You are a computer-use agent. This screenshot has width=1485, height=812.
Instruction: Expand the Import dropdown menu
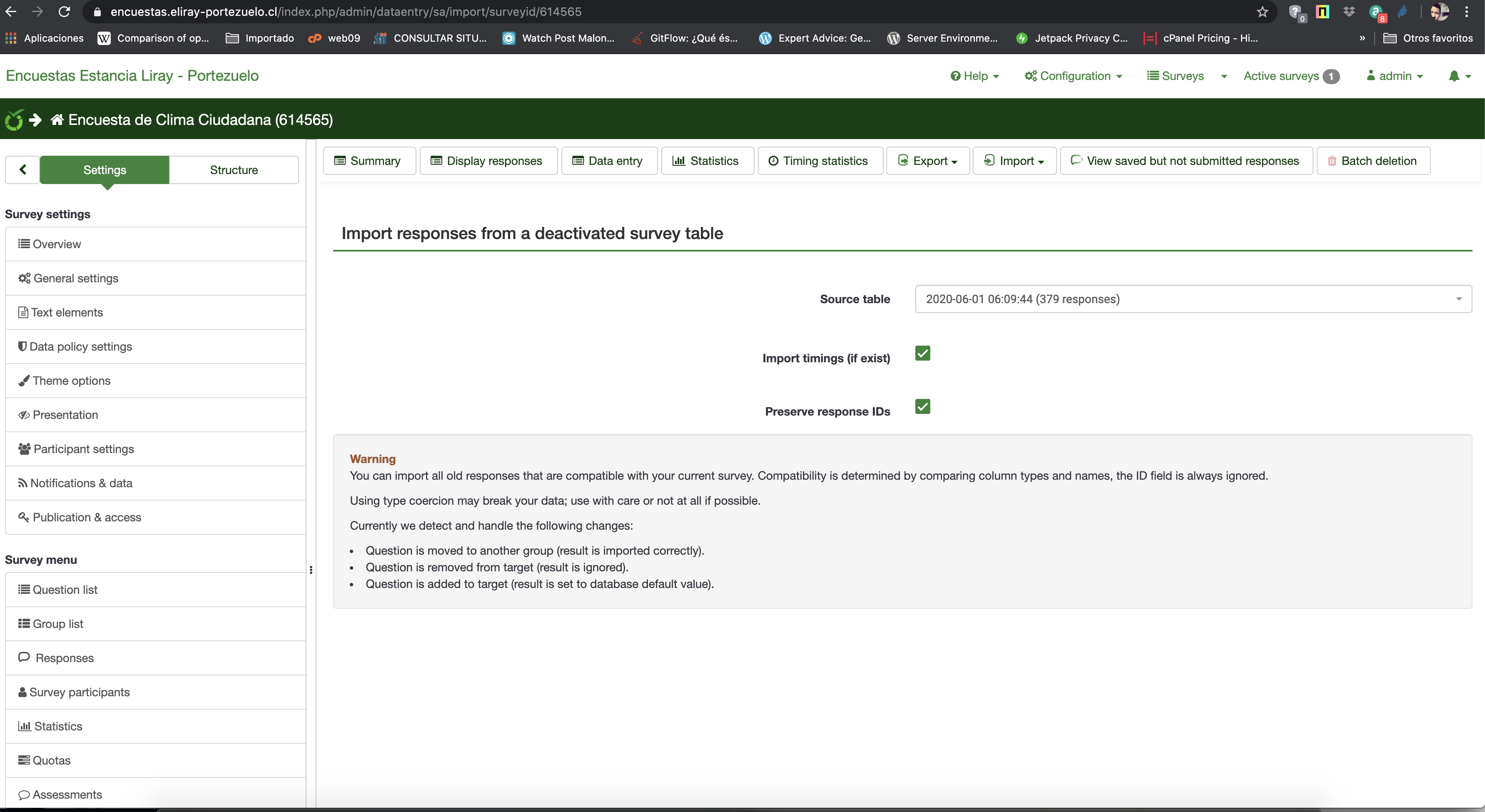[x=1014, y=161]
